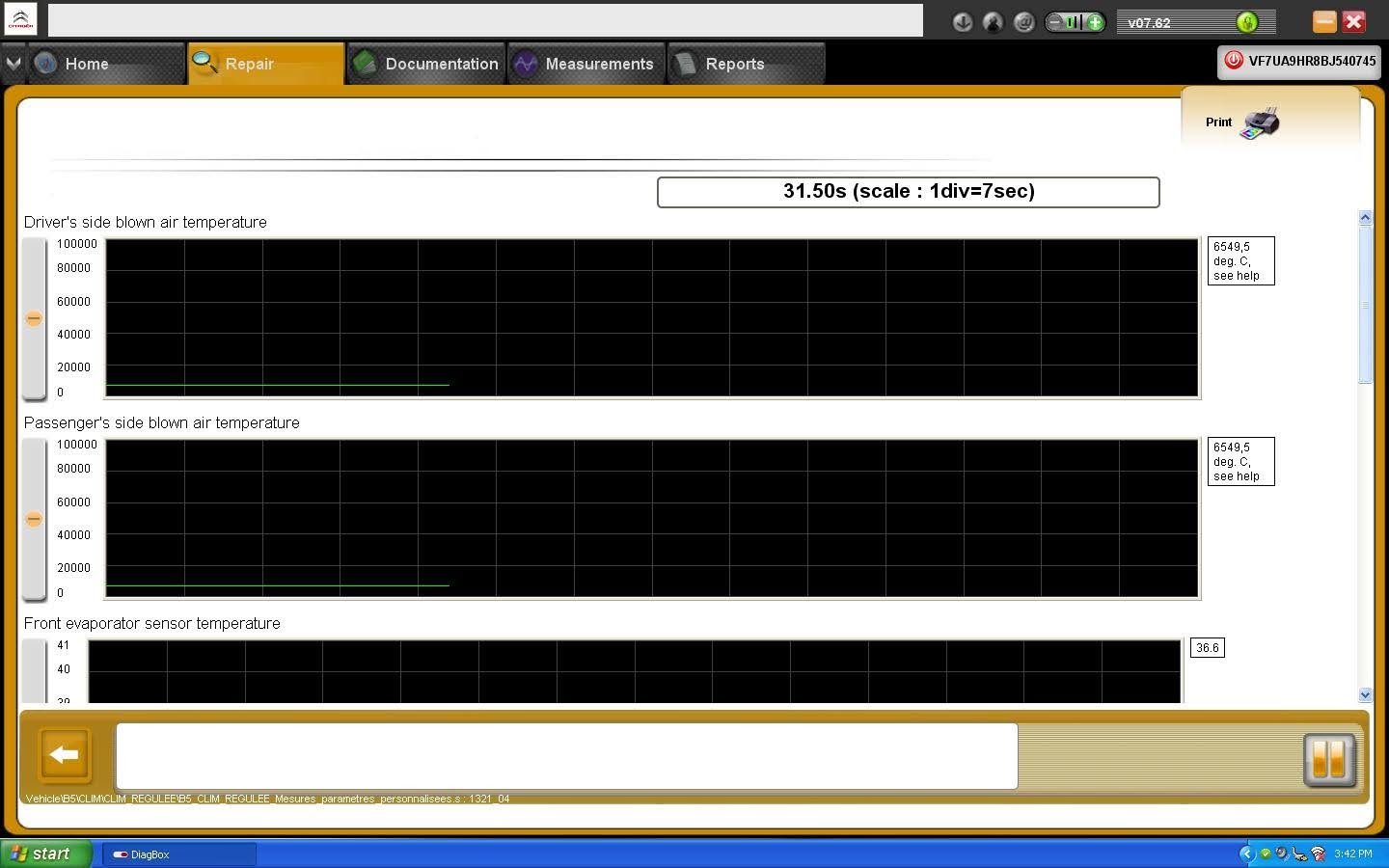
Task: Click the red power icon next to VIN
Action: pos(1233,60)
